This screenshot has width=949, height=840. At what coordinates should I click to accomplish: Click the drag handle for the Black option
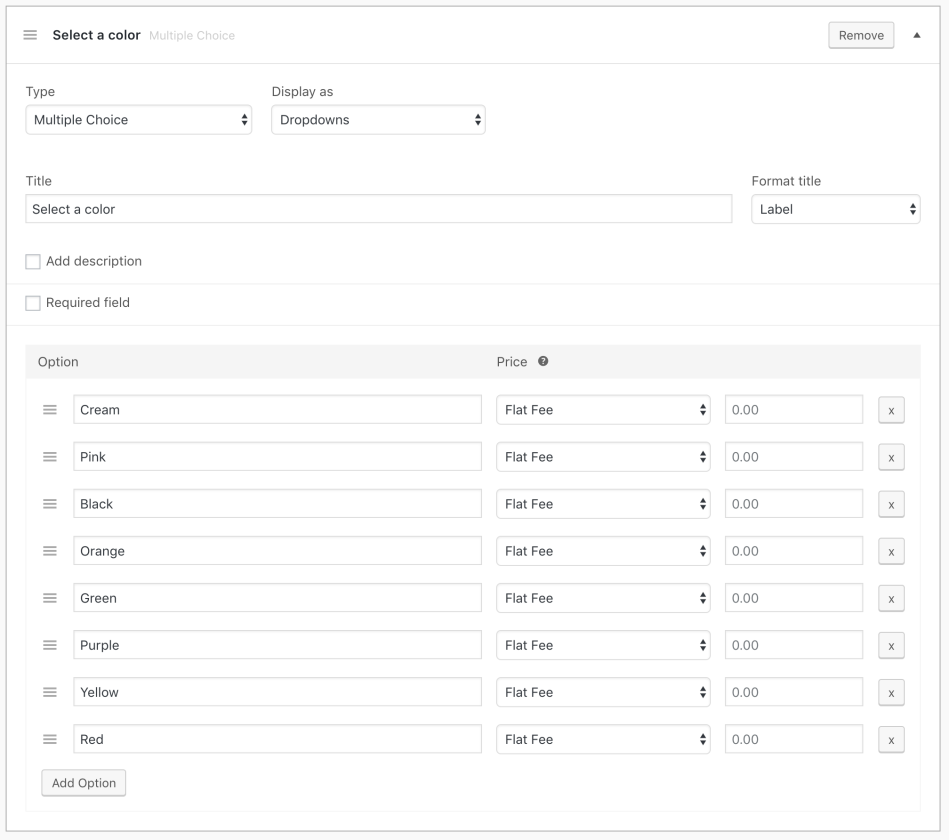tap(49, 504)
